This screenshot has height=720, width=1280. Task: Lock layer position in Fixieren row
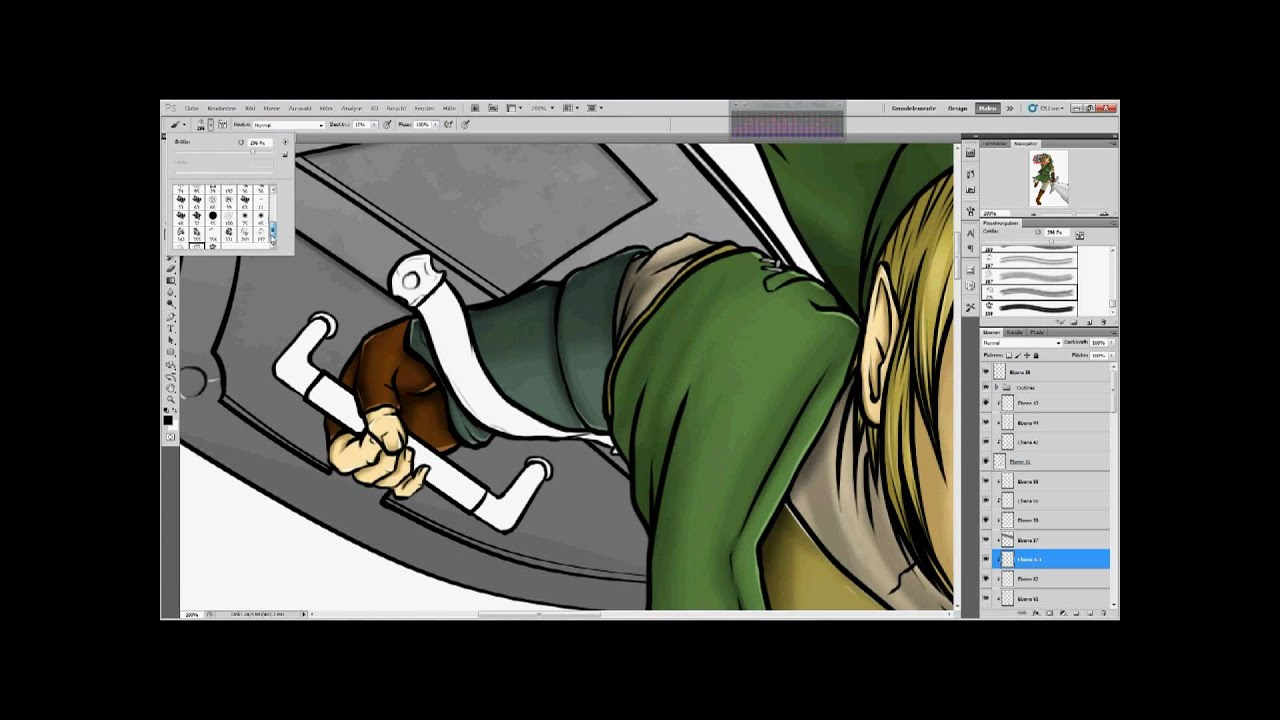coord(1027,355)
